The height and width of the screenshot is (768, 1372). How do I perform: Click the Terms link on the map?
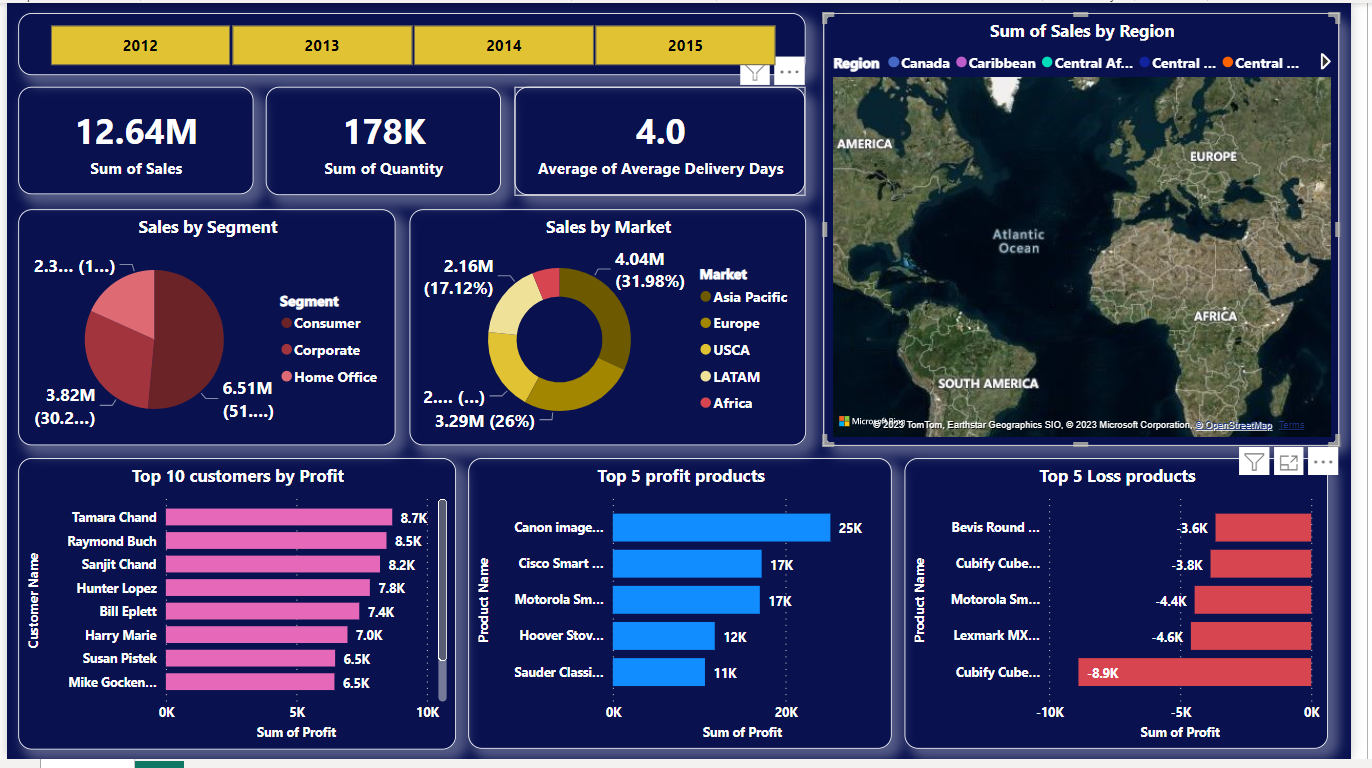pyautogui.click(x=1291, y=425)
